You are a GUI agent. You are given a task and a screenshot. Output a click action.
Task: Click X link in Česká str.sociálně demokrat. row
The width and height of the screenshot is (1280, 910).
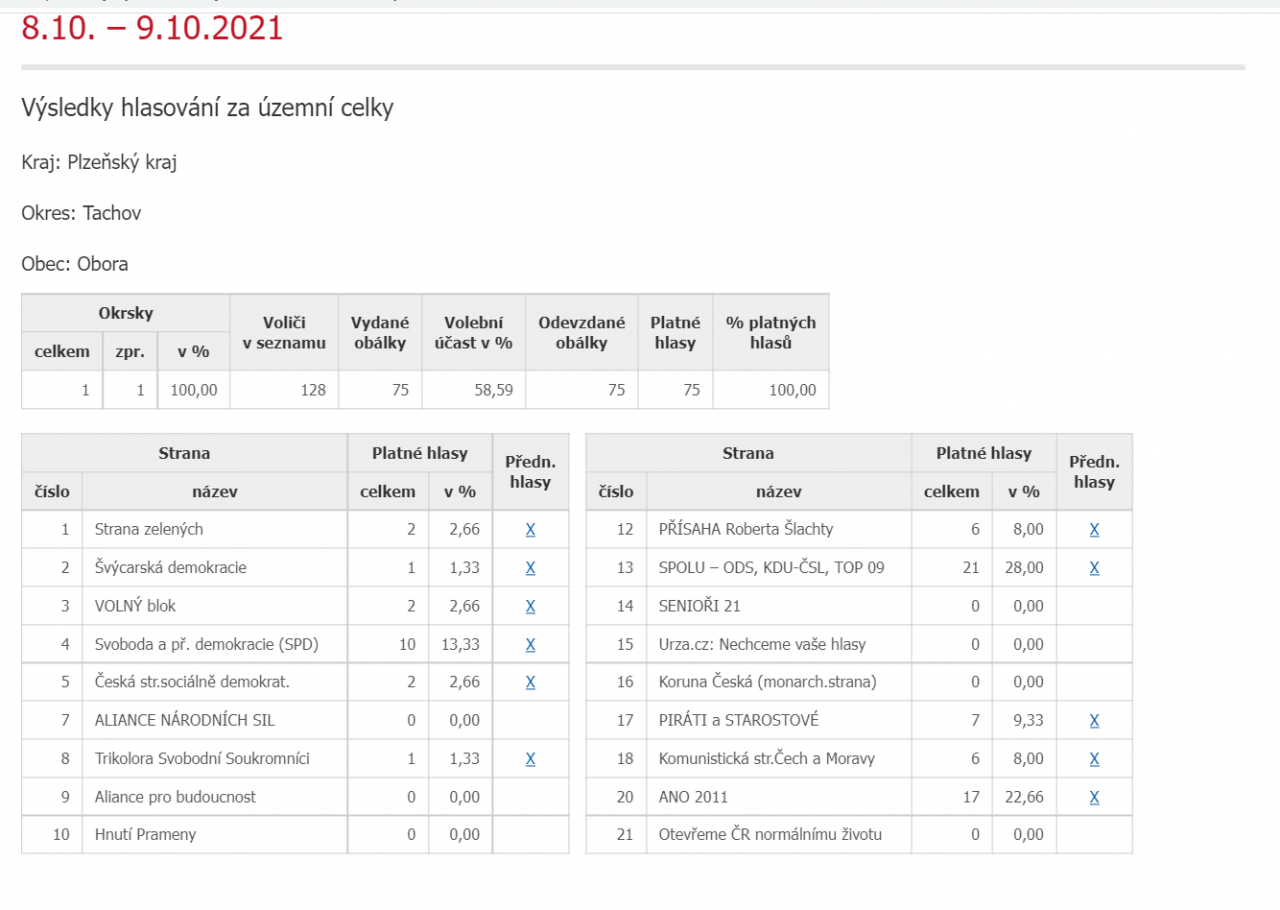[530, 682]
